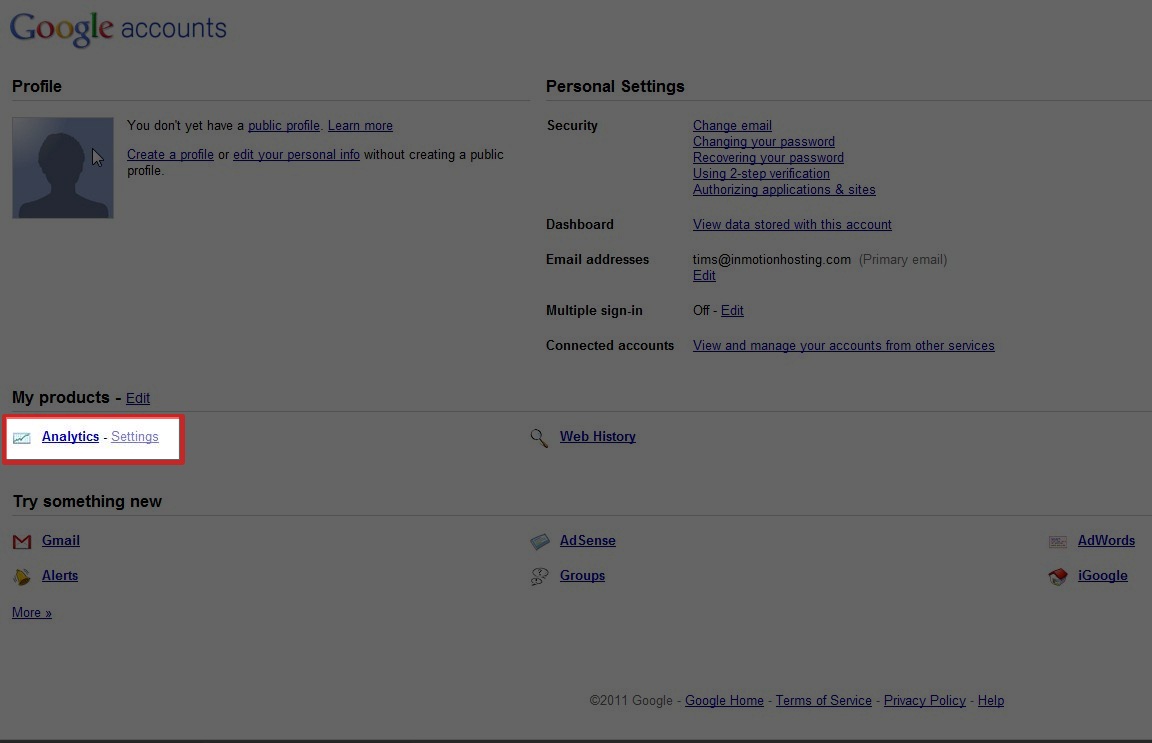The width and height of the screenshot is (1152, 743).
Task: Click the AdSense icon
Action: click(540, 542)
